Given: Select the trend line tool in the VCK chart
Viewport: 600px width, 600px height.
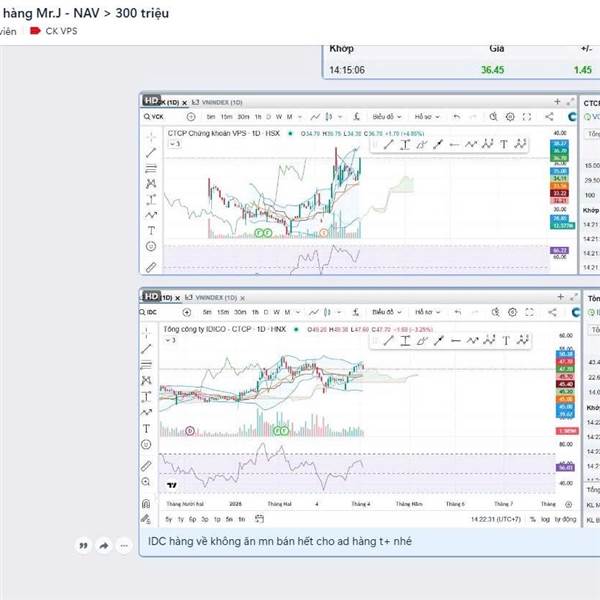Looking at the screenshot, I should [151, 152].
